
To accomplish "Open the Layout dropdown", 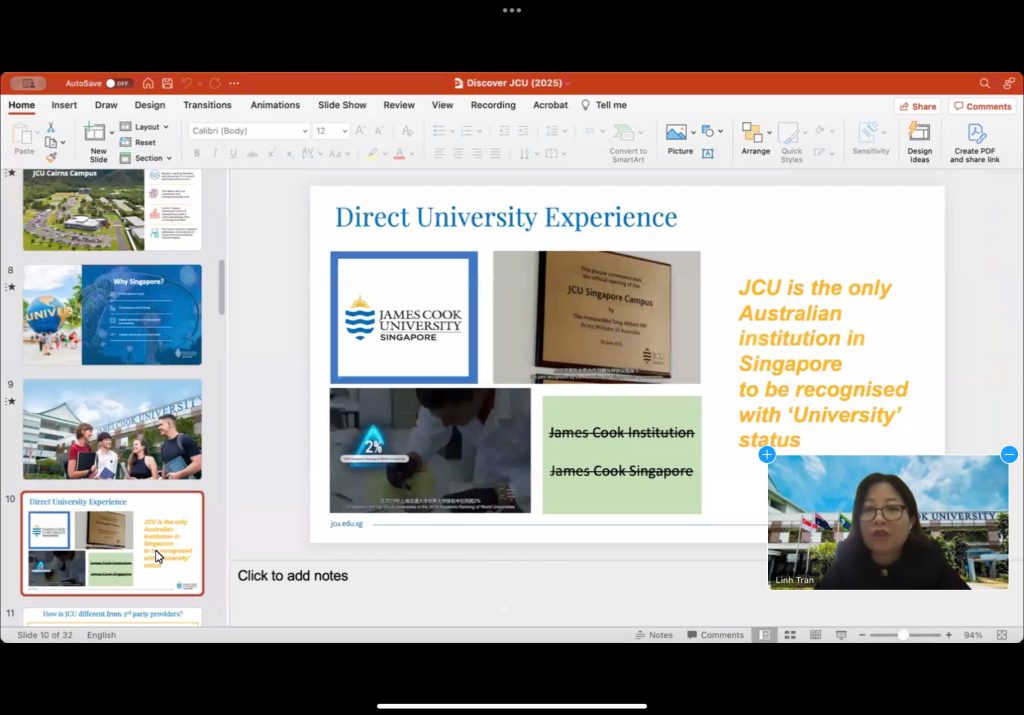I will pos(145,127).
